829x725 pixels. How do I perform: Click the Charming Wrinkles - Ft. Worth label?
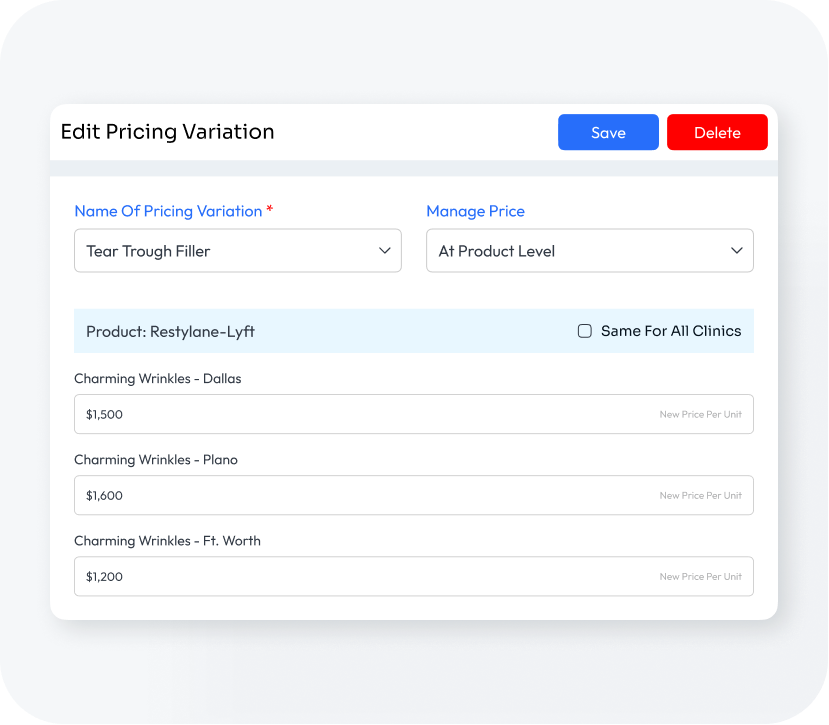[x=167, y=541]
